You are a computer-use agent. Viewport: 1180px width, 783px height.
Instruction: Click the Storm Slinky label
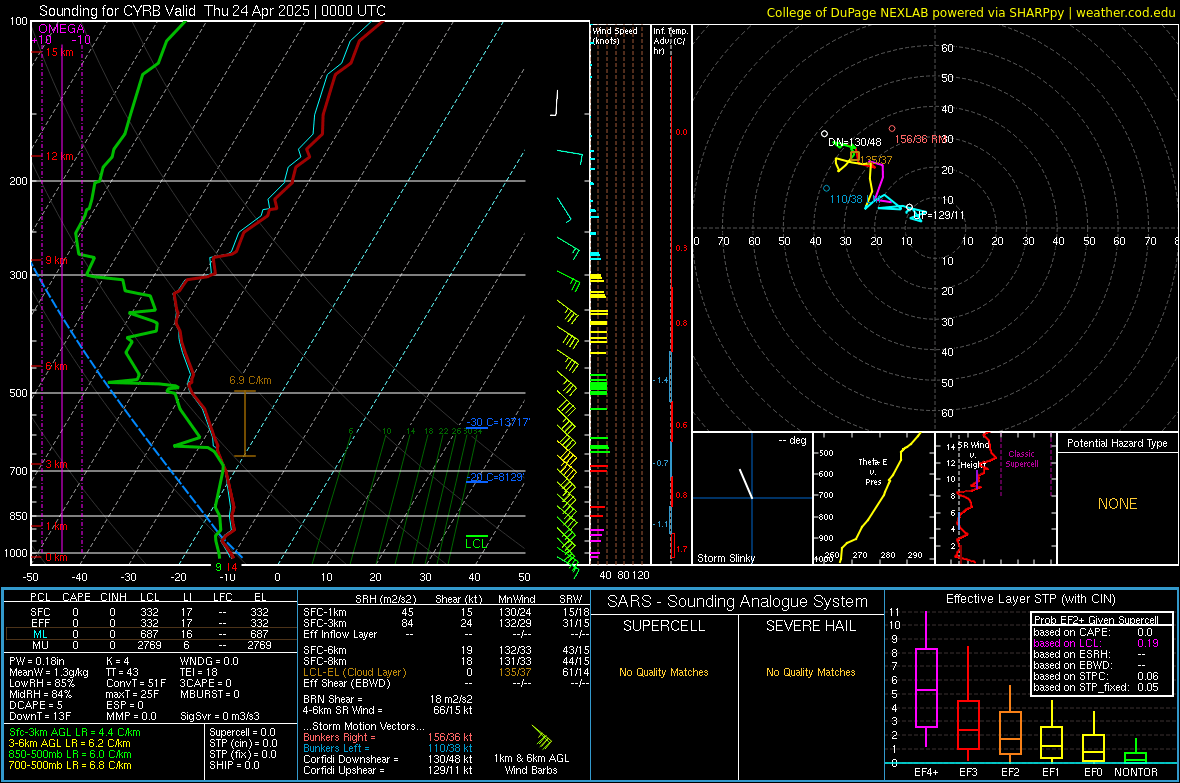coord(725,558)
